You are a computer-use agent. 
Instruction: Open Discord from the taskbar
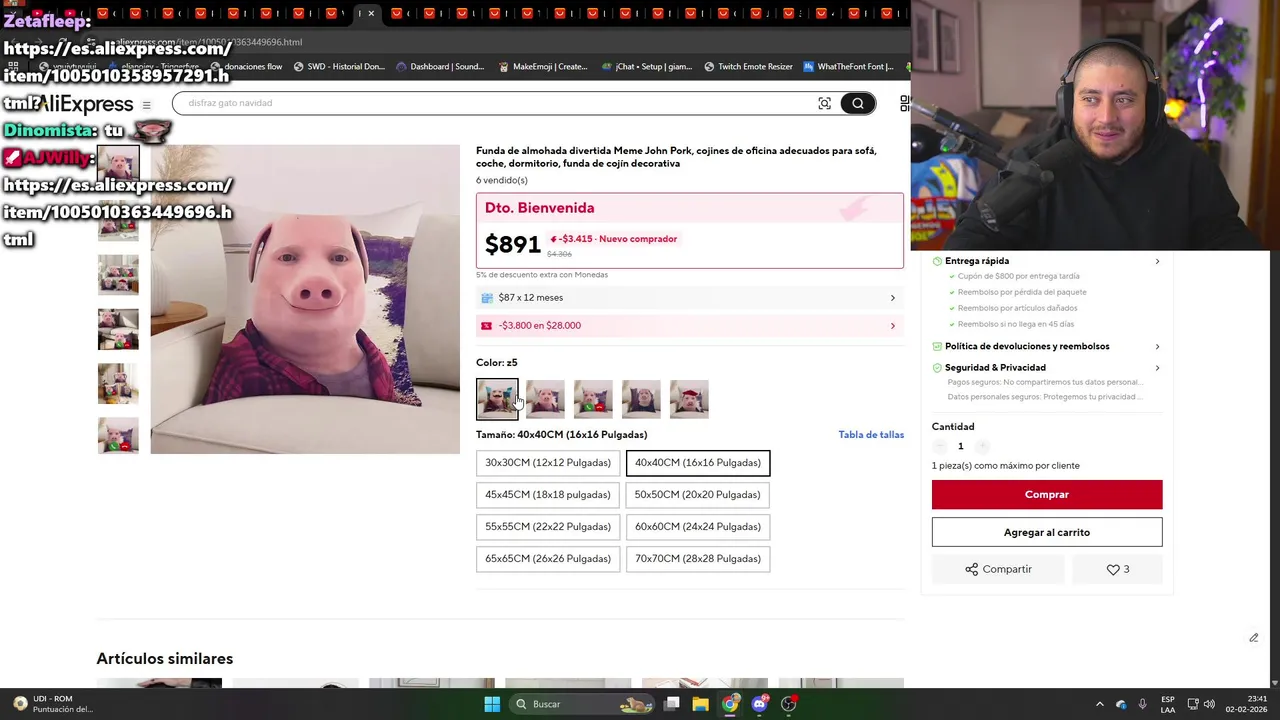tap(759, 704)
